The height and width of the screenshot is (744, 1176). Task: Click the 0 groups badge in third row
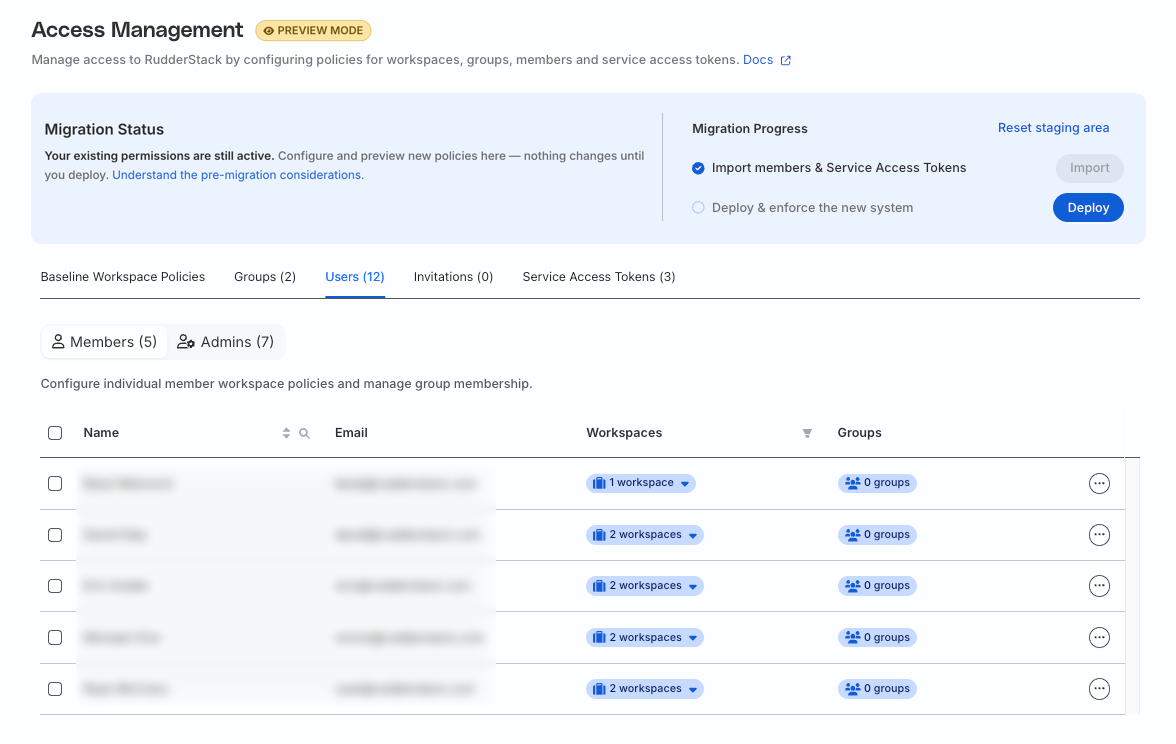point(877,586)
